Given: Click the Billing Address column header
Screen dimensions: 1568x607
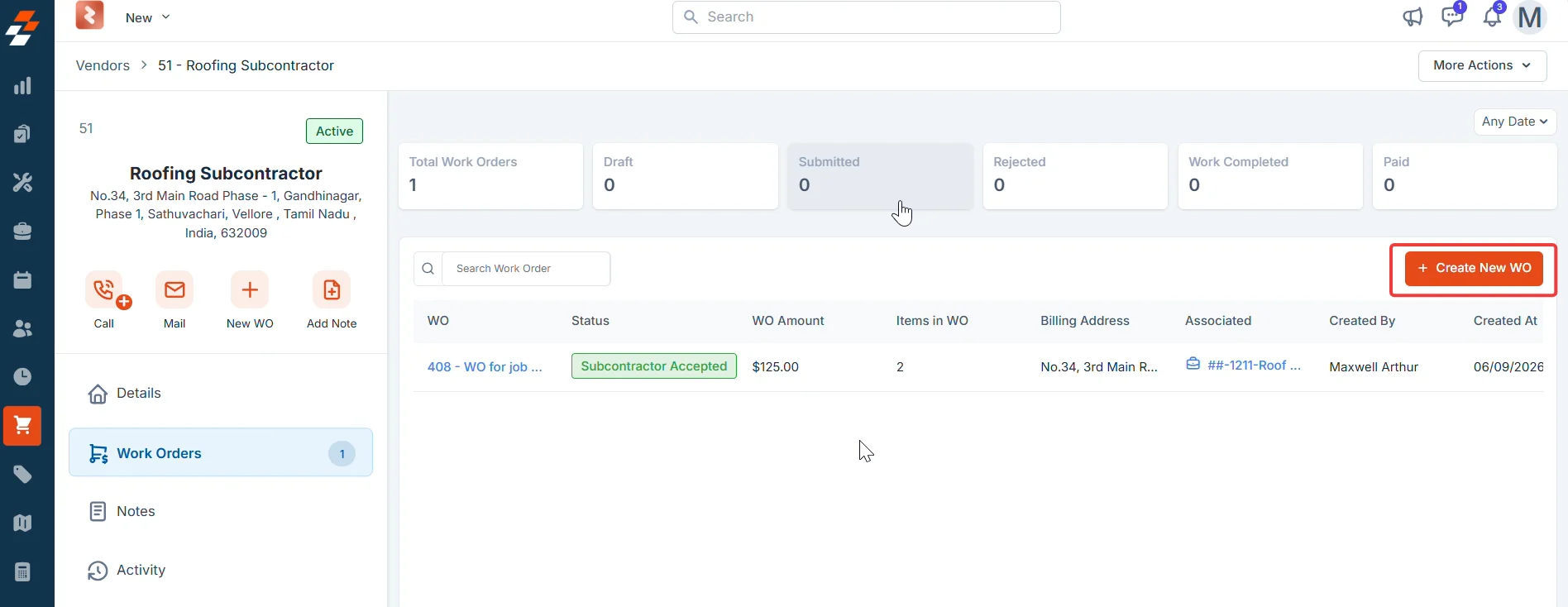Looking at the screenshot, I should 1085,321.
